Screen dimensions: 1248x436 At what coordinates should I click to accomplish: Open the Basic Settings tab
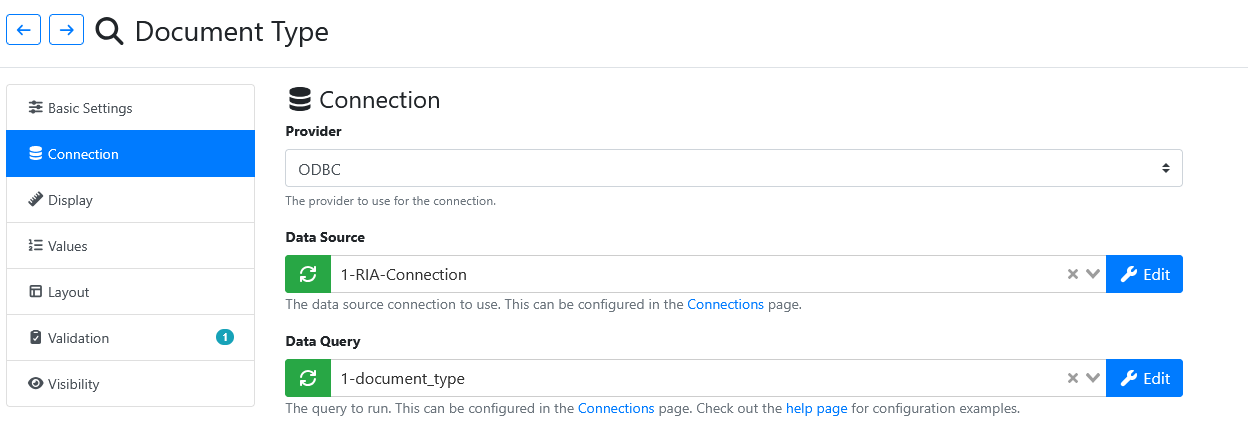pos(130,108)
